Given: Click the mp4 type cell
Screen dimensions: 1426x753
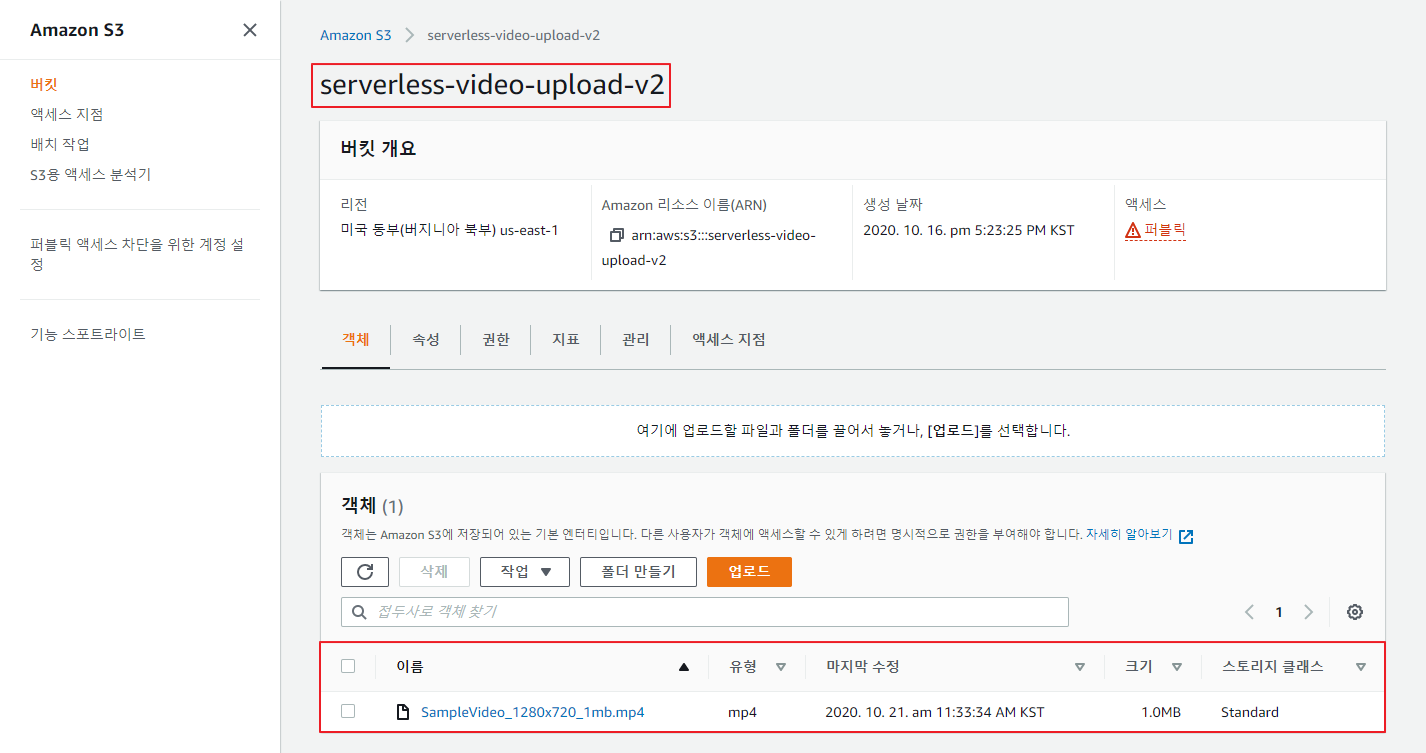Looking at the screenshot, I should point(741,713).
